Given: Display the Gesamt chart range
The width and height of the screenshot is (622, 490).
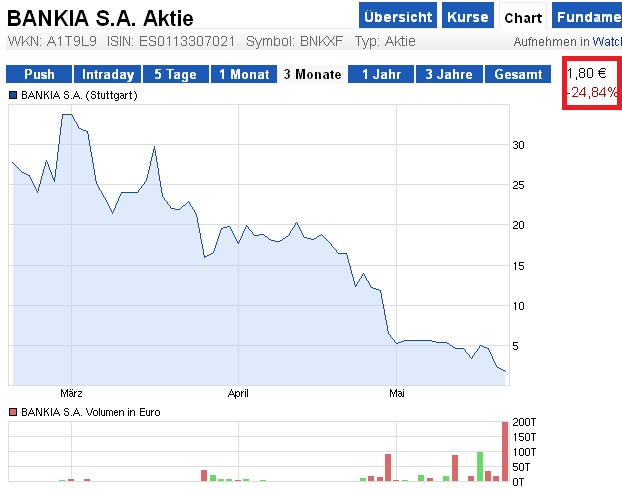Looking at the screenshot, I should tap(518, 75).
